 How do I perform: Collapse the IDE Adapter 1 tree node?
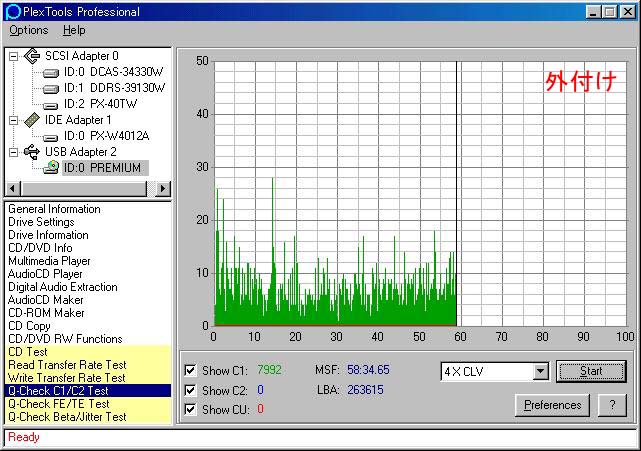[x=13, y=120]
